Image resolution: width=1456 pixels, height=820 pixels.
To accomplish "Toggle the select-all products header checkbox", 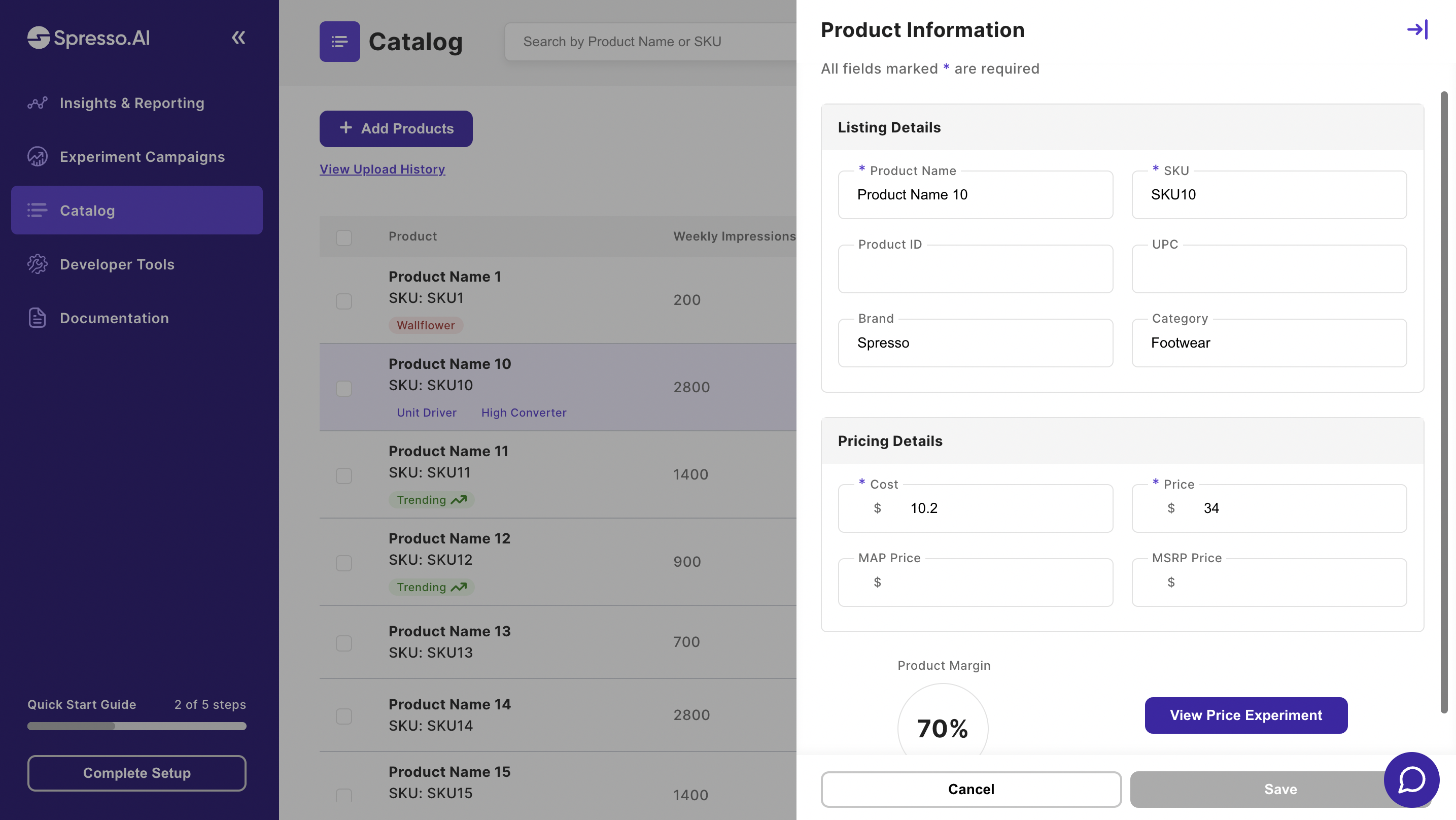I will pyautogui.click(x=343, y=237).
